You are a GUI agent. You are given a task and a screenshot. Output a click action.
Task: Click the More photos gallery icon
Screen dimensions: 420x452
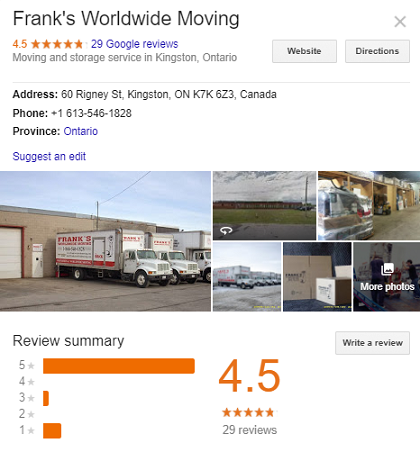tap(387, 269)
